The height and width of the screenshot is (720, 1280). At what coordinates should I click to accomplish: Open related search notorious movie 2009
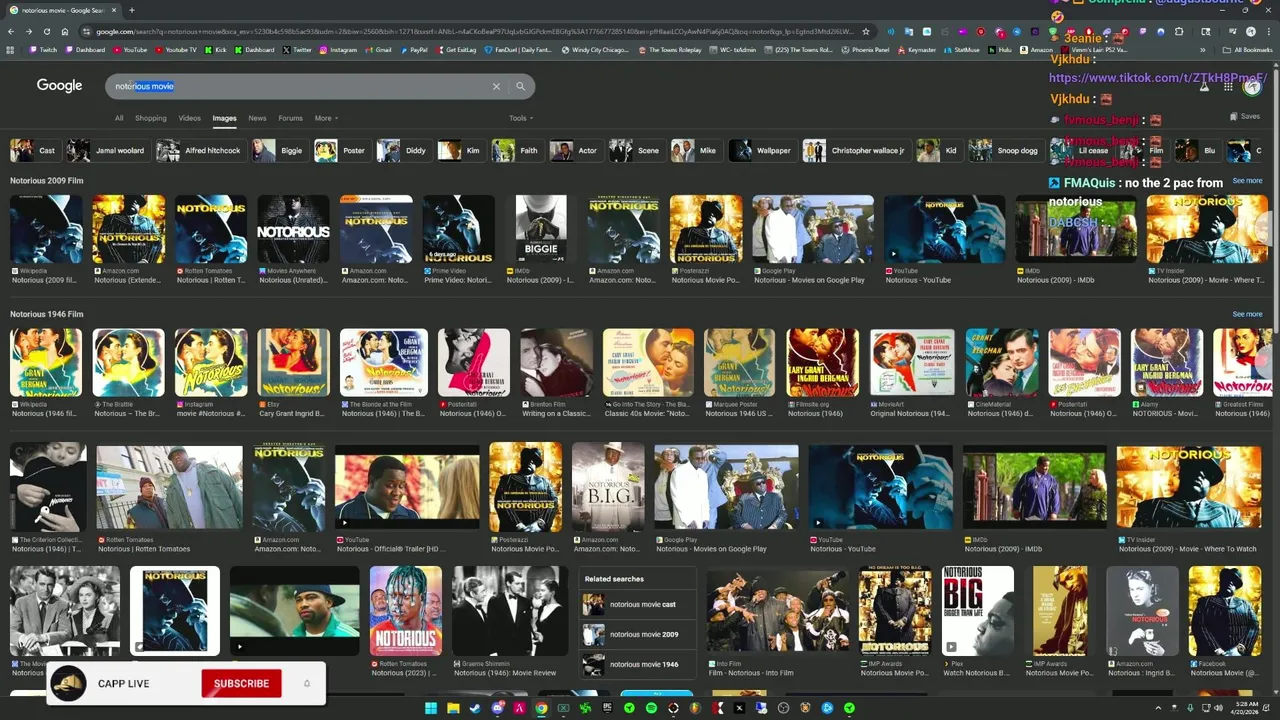[x=637, y=634]
